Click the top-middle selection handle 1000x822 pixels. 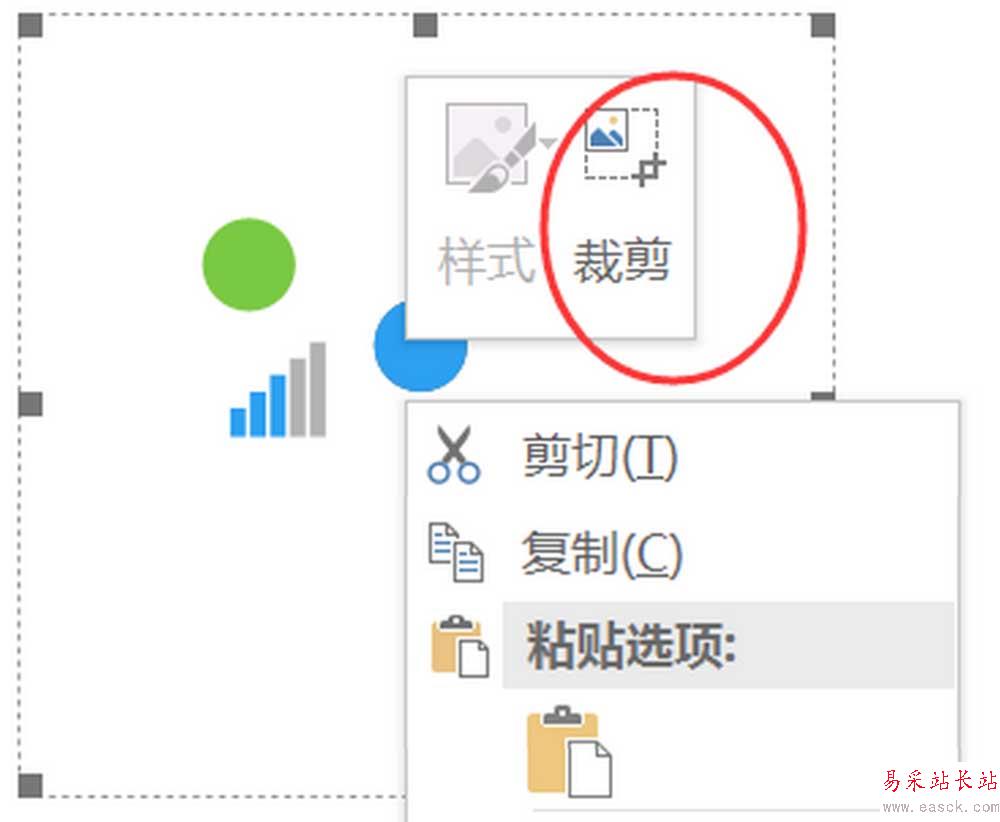[x=425, y=26]
